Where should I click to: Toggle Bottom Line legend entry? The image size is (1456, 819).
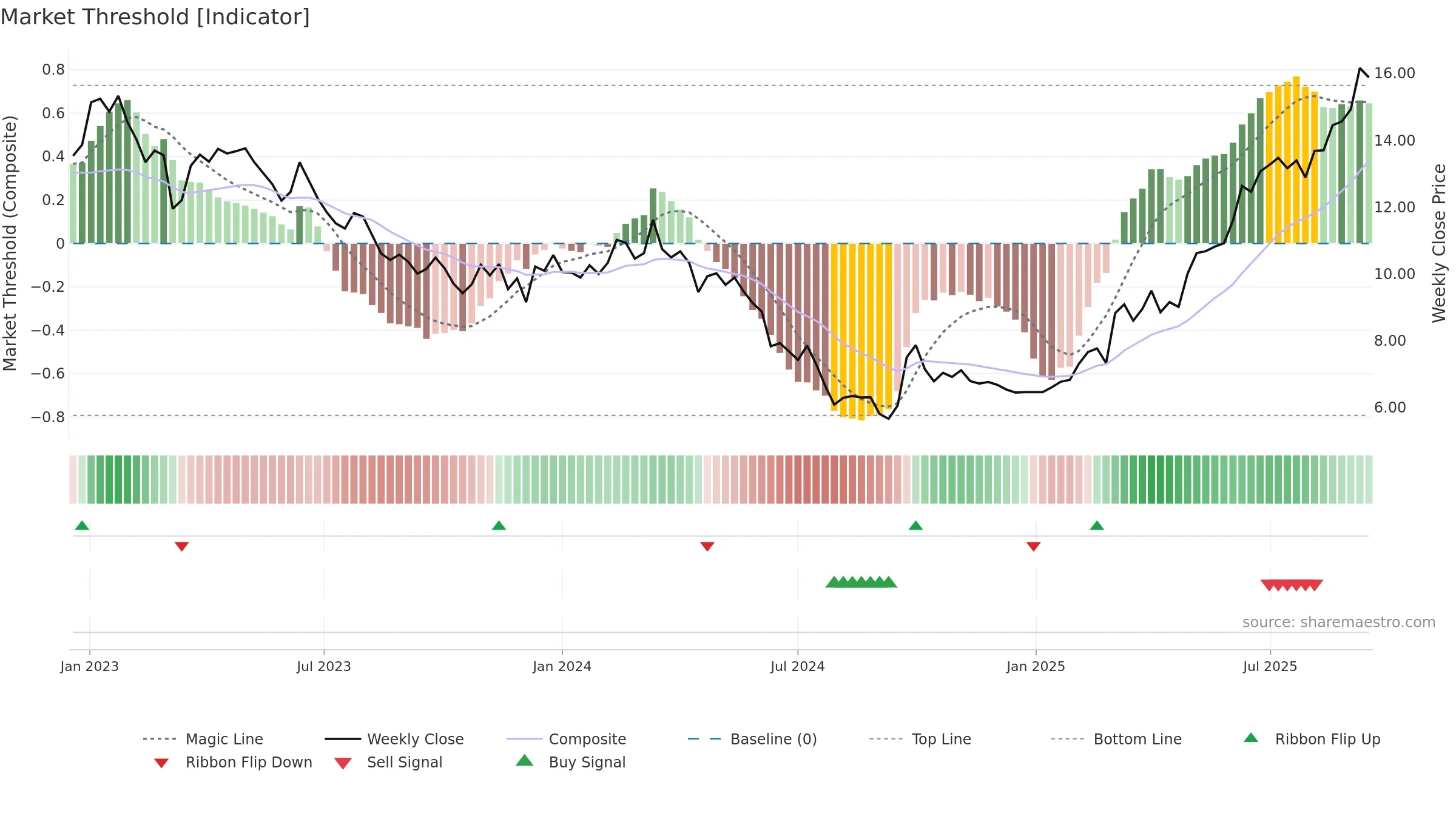(1116, 739)
